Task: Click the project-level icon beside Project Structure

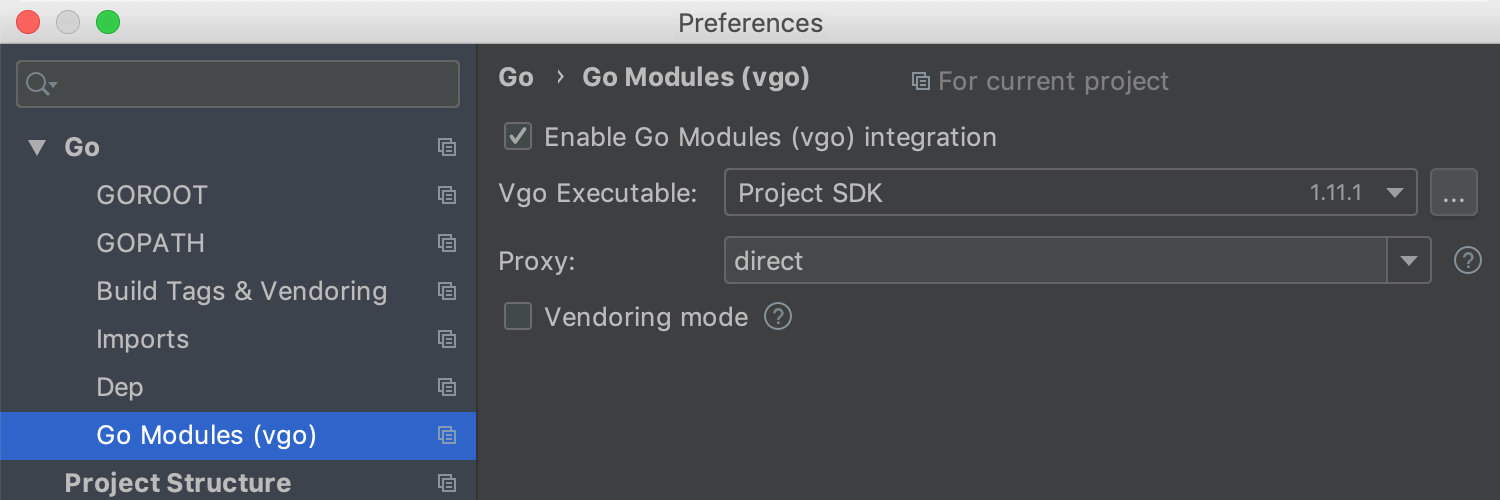Action: click(x=447, y=483)
